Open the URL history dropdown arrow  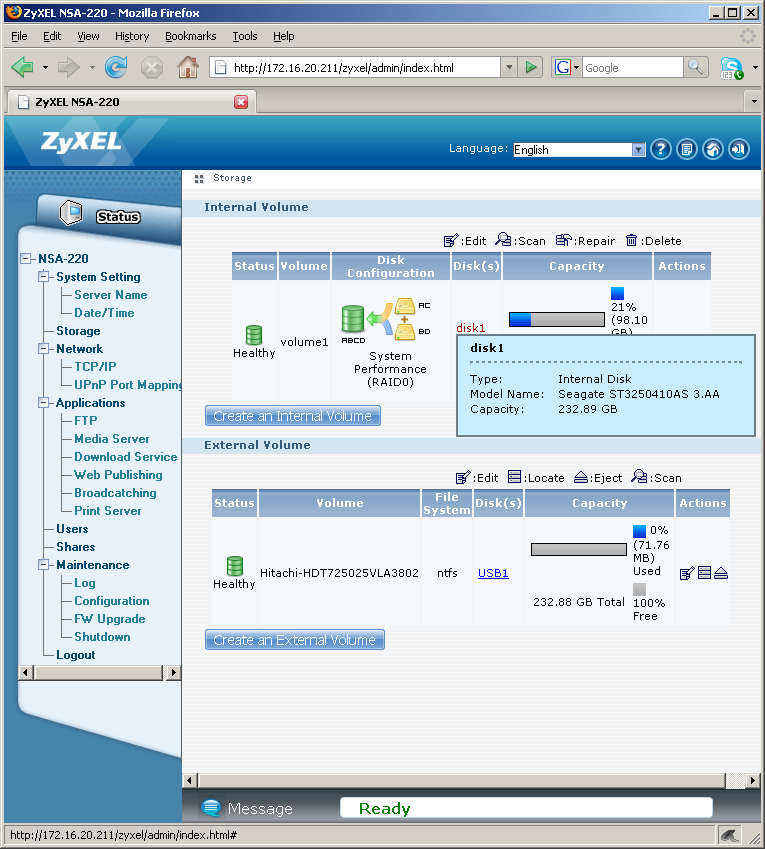click(x=509, y=68)
